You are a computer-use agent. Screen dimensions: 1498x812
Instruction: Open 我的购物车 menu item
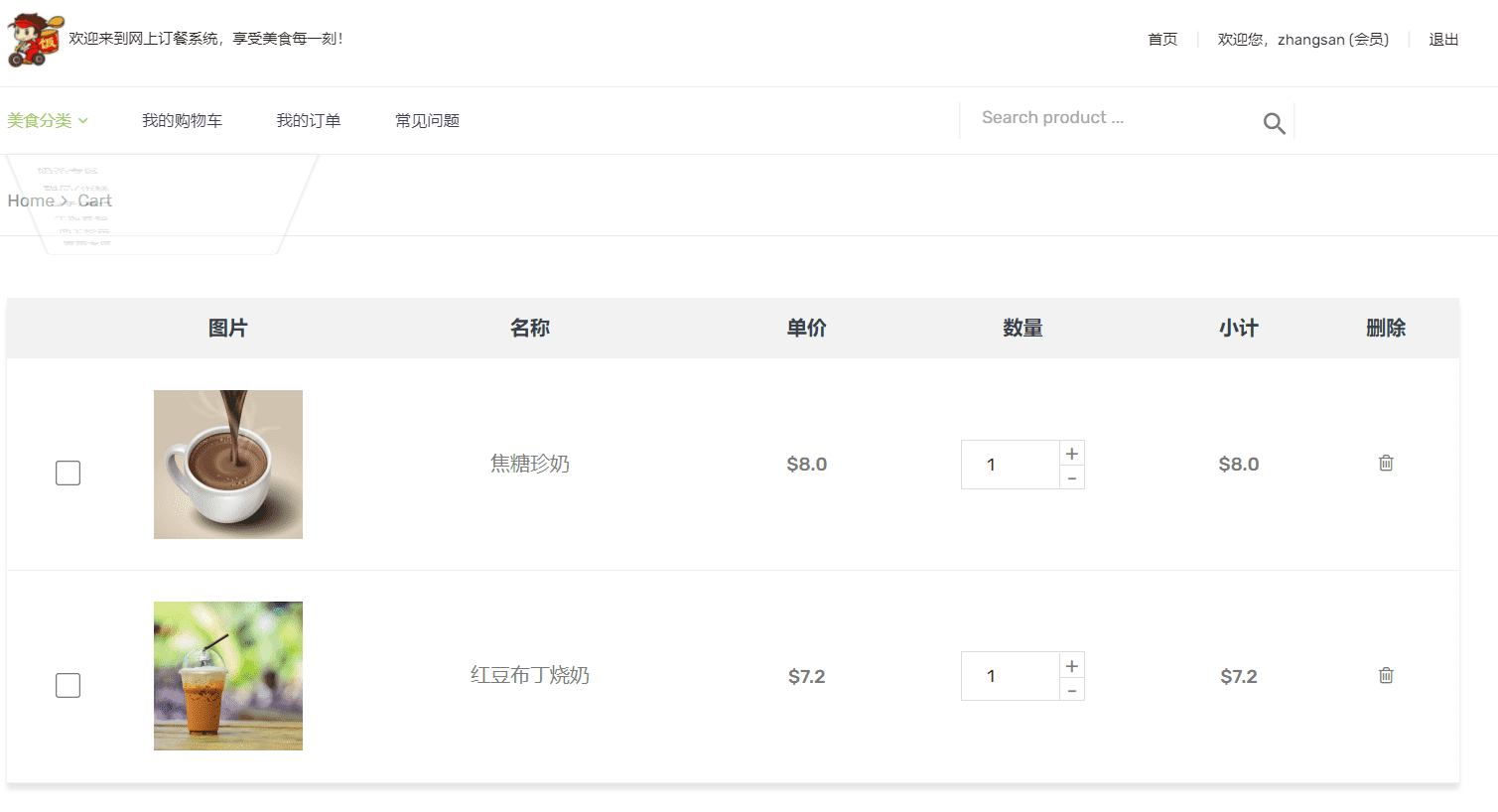tap(182, 120)
